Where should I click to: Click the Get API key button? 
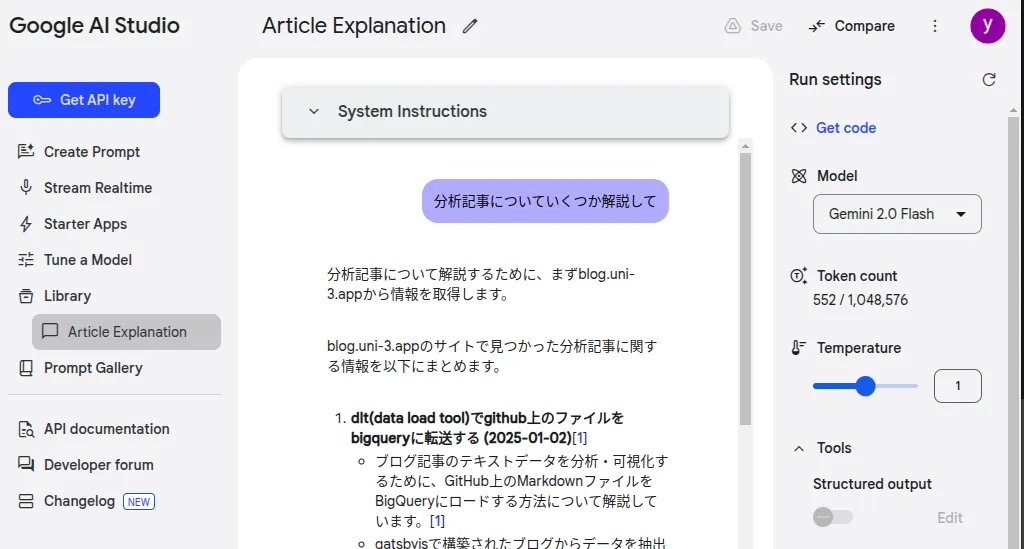tap(84, 100)
